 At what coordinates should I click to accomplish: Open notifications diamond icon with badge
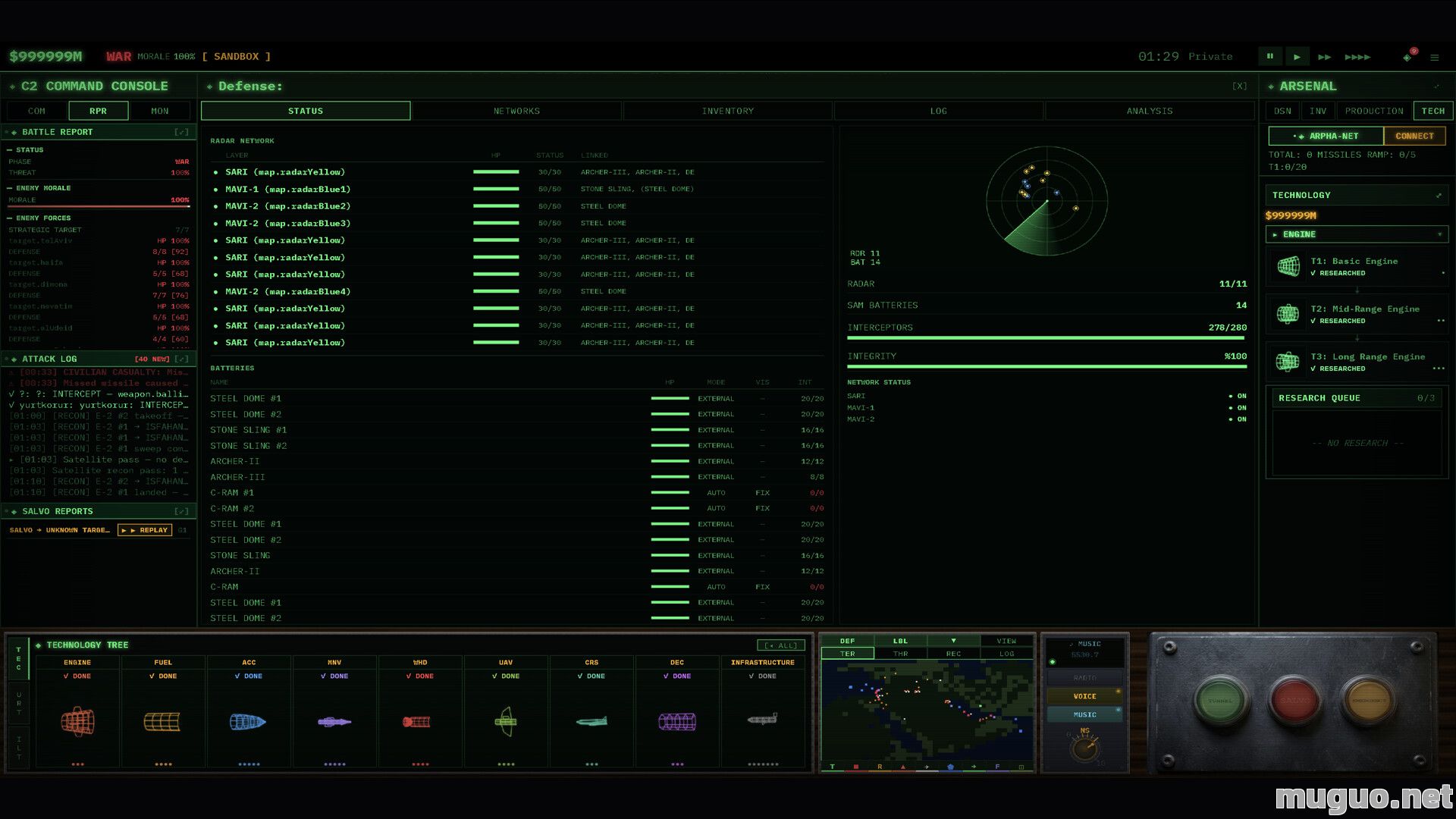(x=1409, y=56)
